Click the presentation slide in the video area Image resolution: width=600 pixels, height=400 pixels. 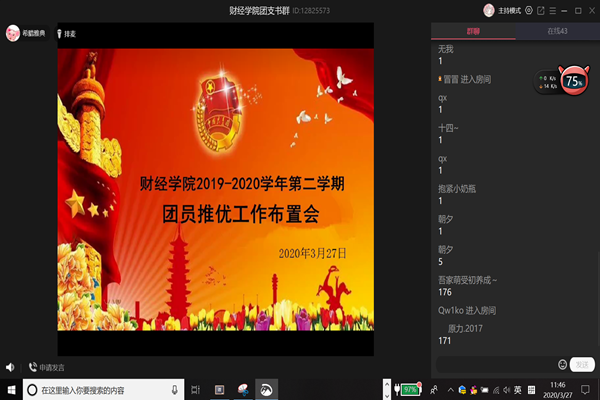point(215,190)
